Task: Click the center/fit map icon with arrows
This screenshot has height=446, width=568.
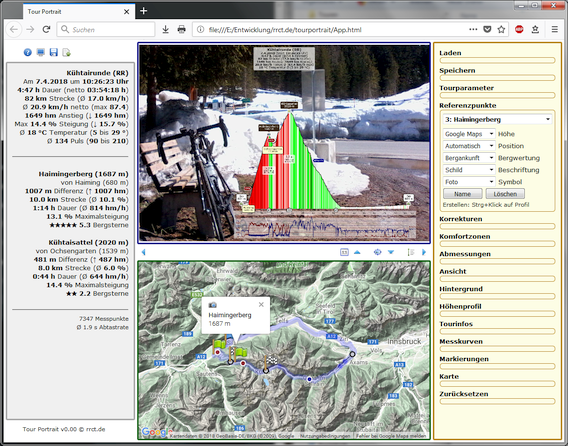Action: tap(377, 252)
